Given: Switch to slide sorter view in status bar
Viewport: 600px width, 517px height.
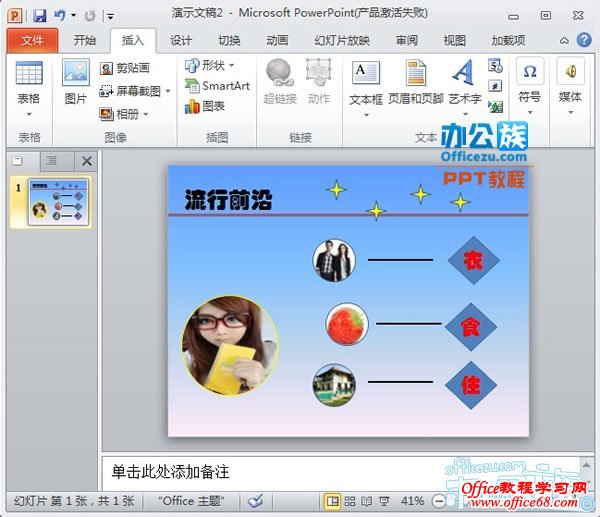Looking at the screenshot, I should click(349, 500).
